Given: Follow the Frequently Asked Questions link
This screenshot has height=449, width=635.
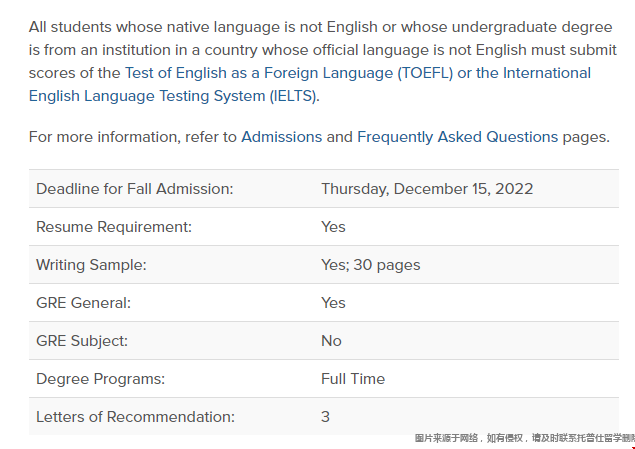Looking at the screenshot, I should (457, 137).
